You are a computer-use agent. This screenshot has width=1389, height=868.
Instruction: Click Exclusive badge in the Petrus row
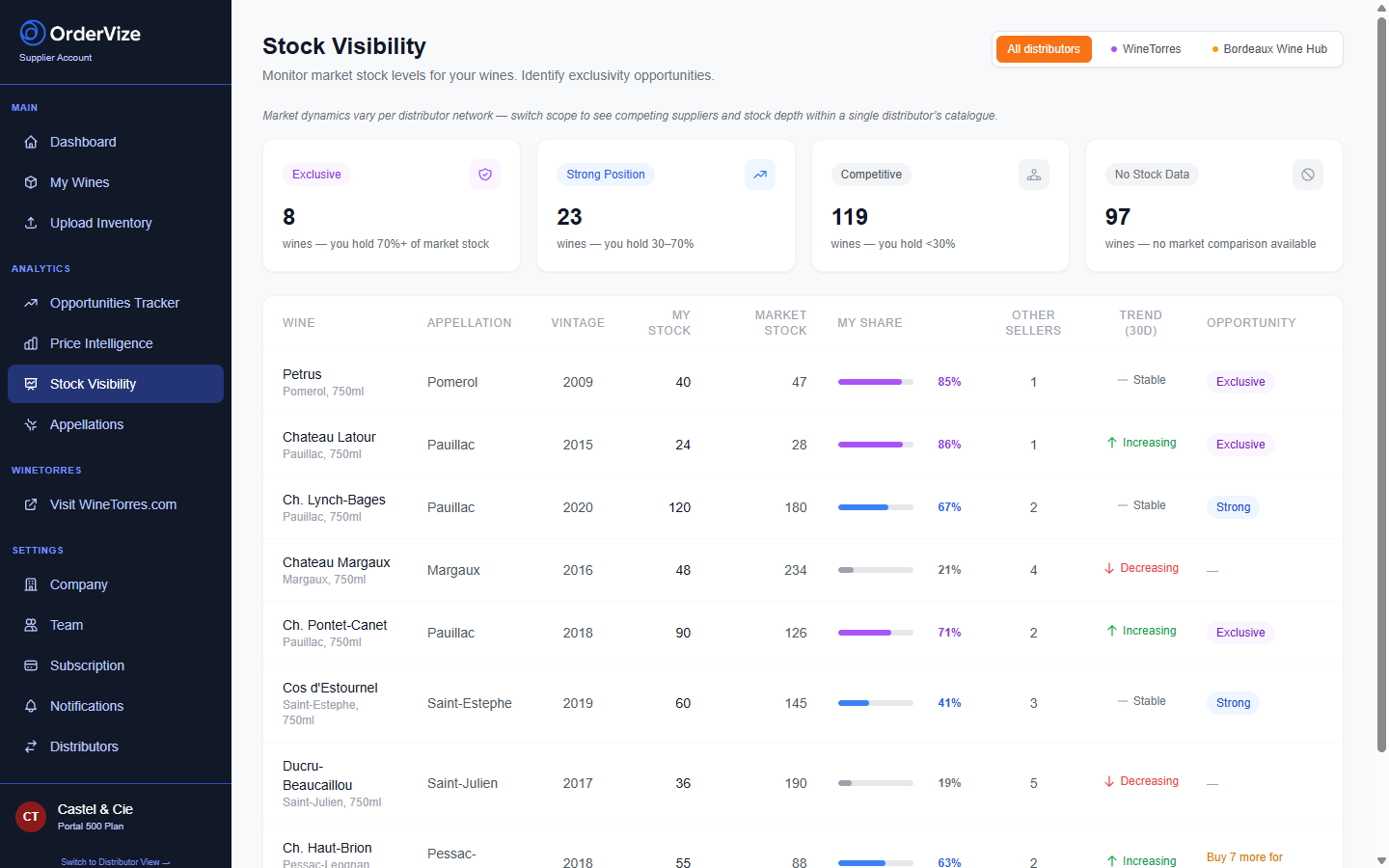1240,382
